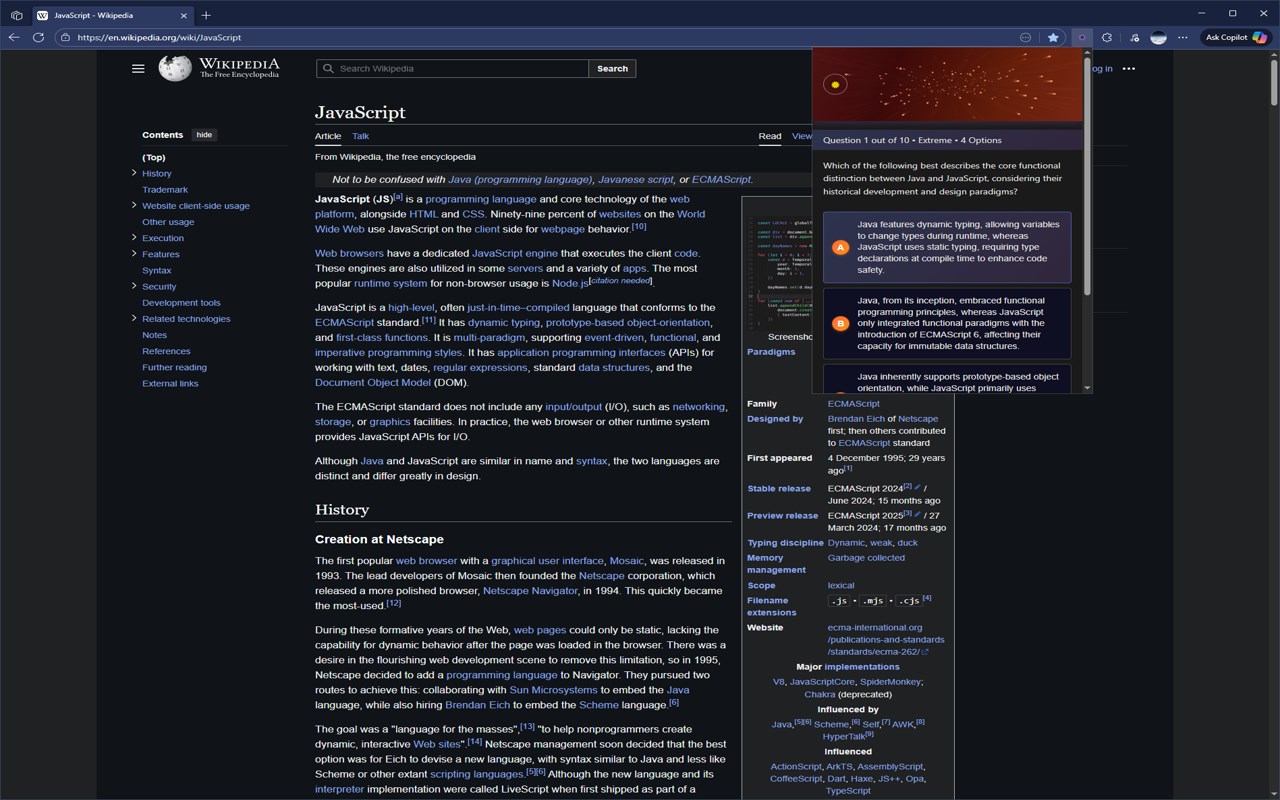Open Java (programming language) hatnote link
Viewport: 1280px width, 800px height.
pos(520,179)
